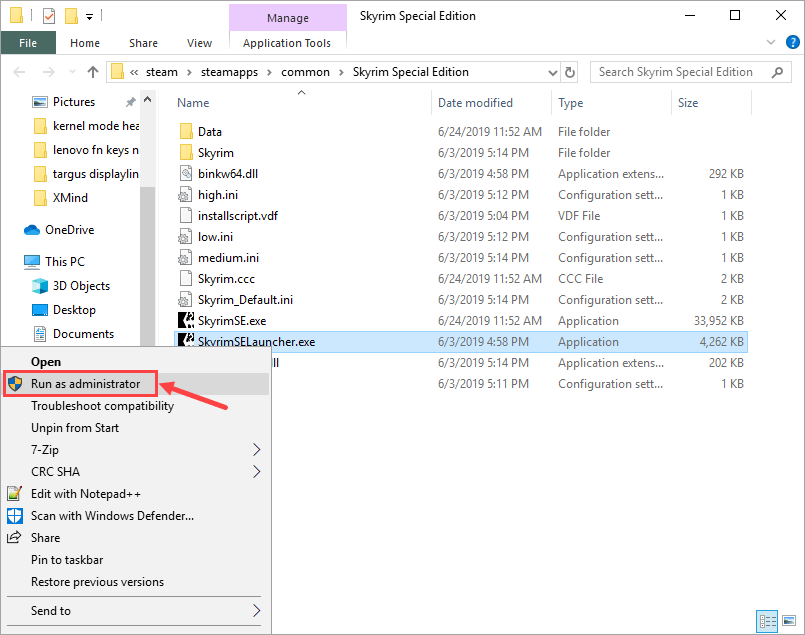Viewport: 805px width, 635px height.
Task: Switch to details view layout
Action: (767, 620)
